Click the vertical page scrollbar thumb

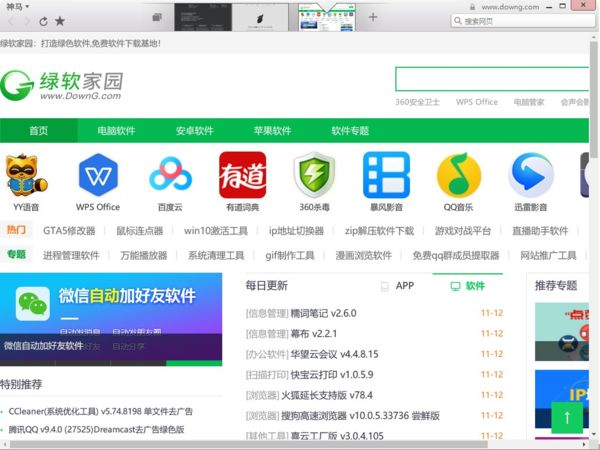click(x=593, y=99)
